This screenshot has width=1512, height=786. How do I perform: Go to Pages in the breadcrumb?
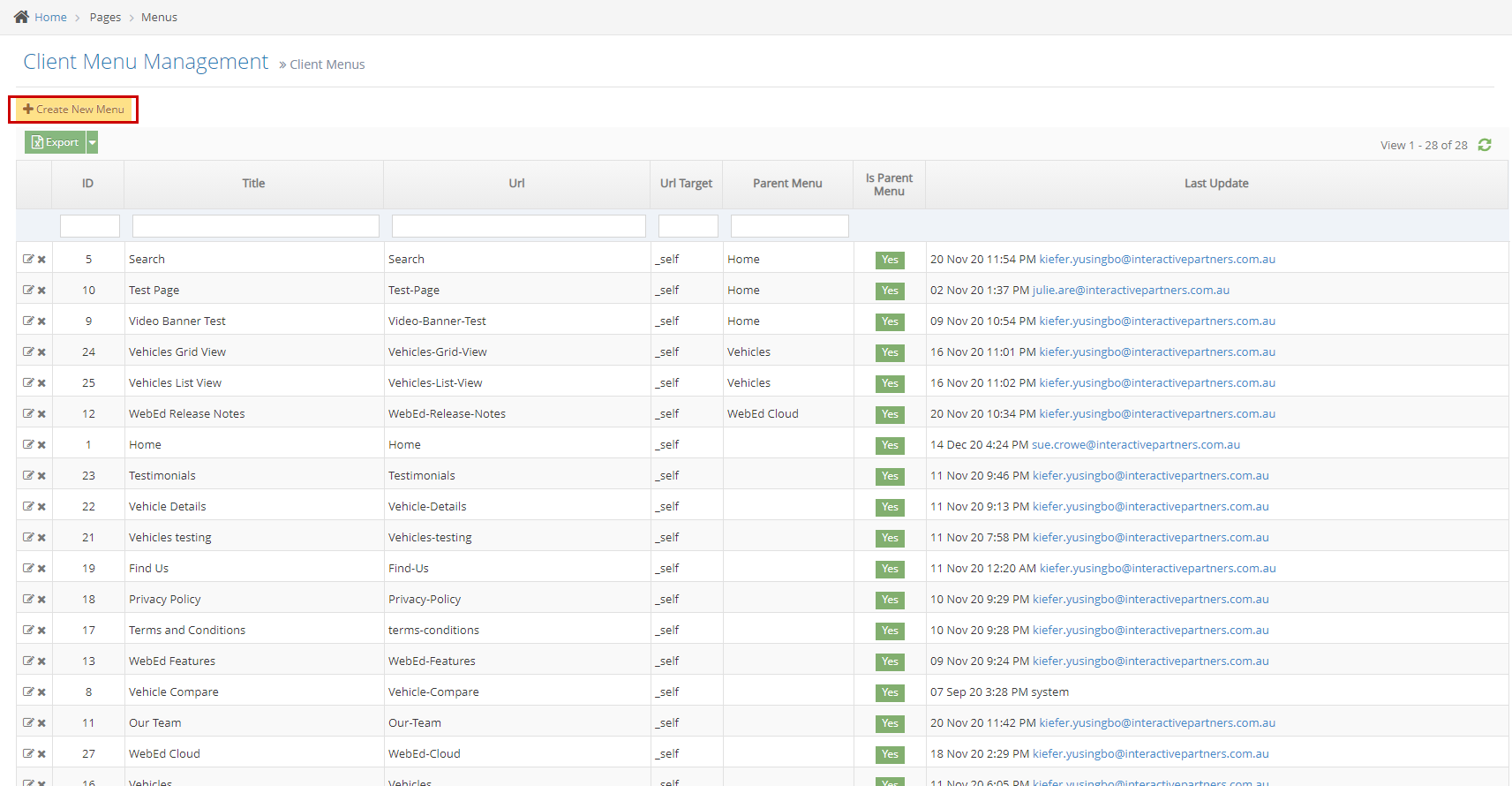pyautogui.click(x=105, y=18)
